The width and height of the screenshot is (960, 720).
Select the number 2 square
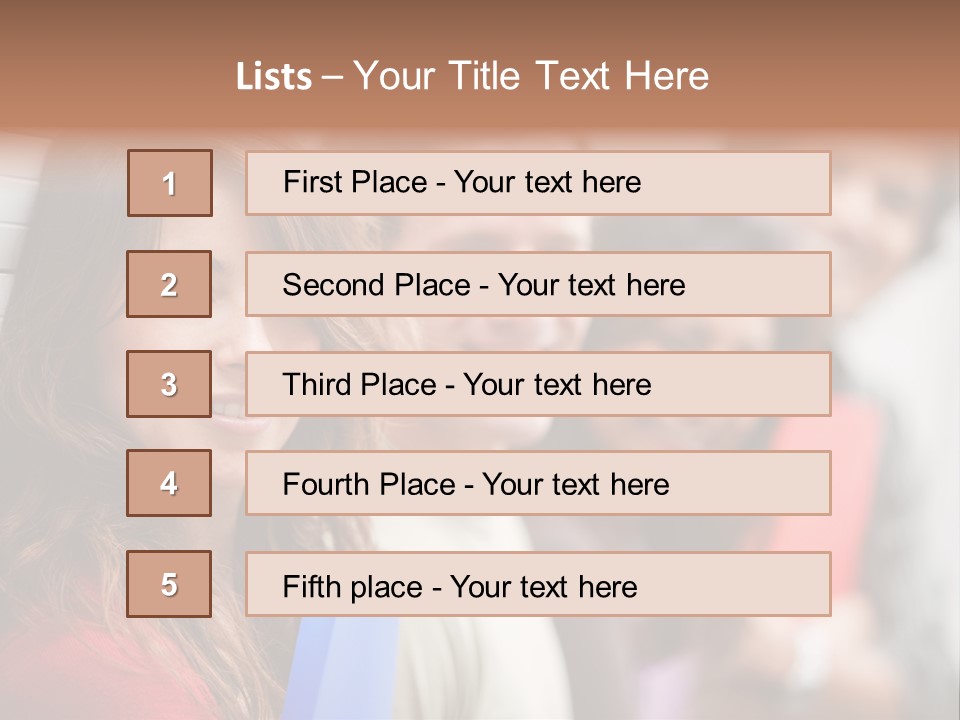[170, 284]
